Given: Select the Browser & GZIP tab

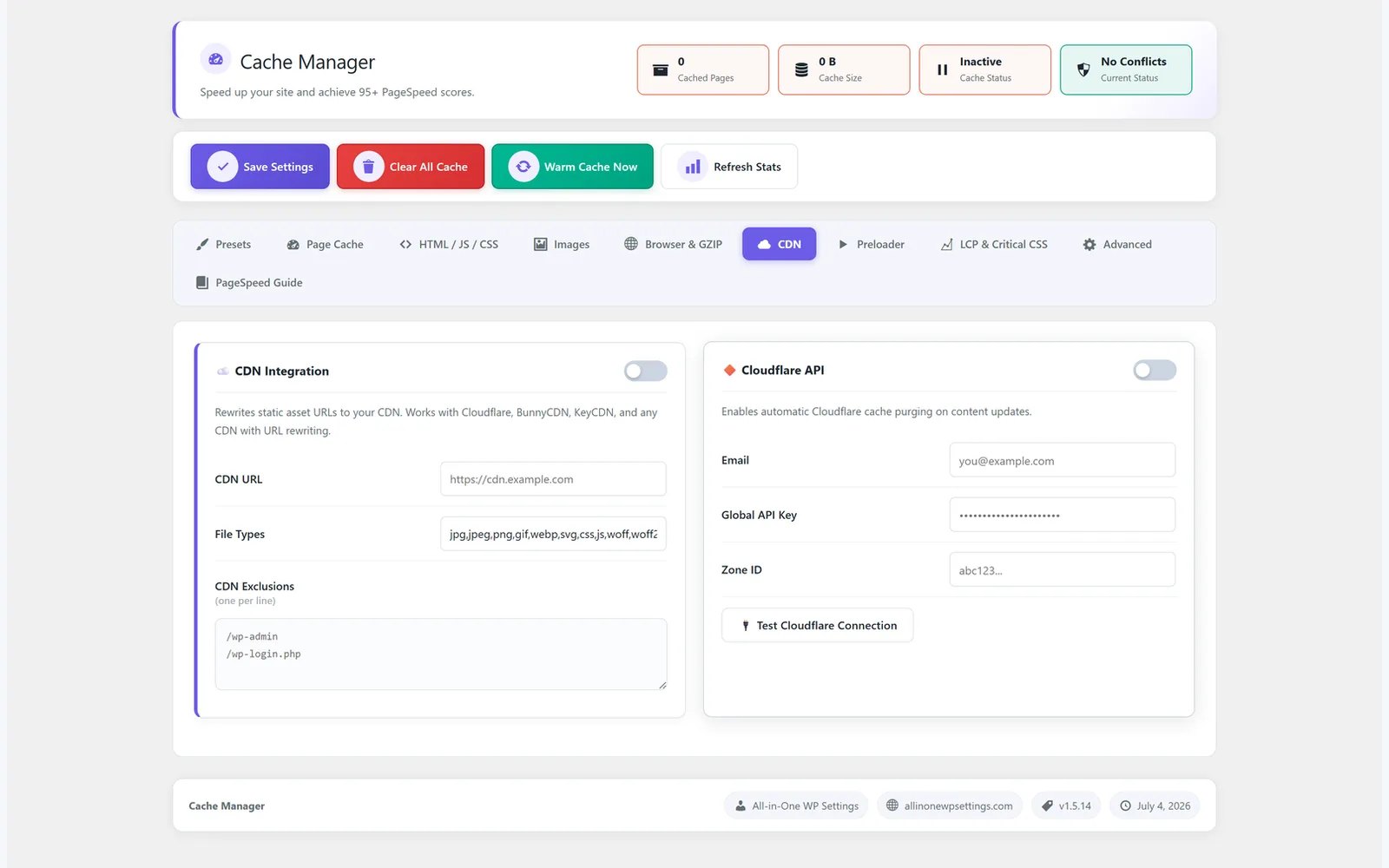Looking at the screenshot, I should click(x=674, y=245).
